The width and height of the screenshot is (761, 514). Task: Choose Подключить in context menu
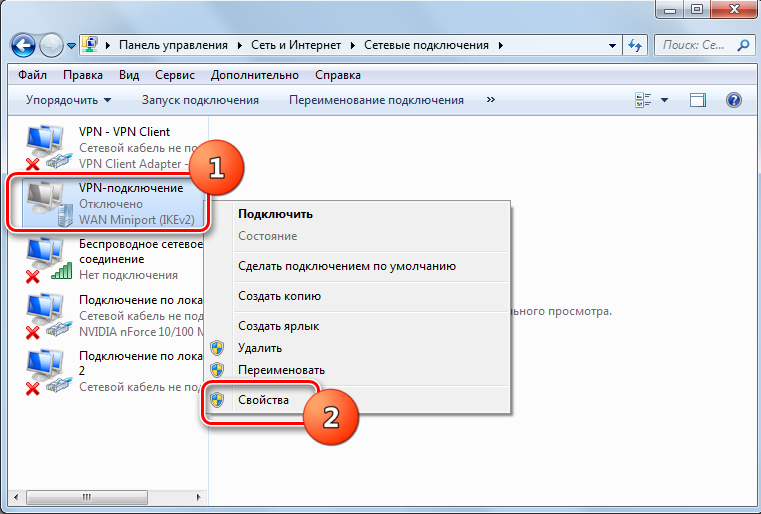point(275,214)
